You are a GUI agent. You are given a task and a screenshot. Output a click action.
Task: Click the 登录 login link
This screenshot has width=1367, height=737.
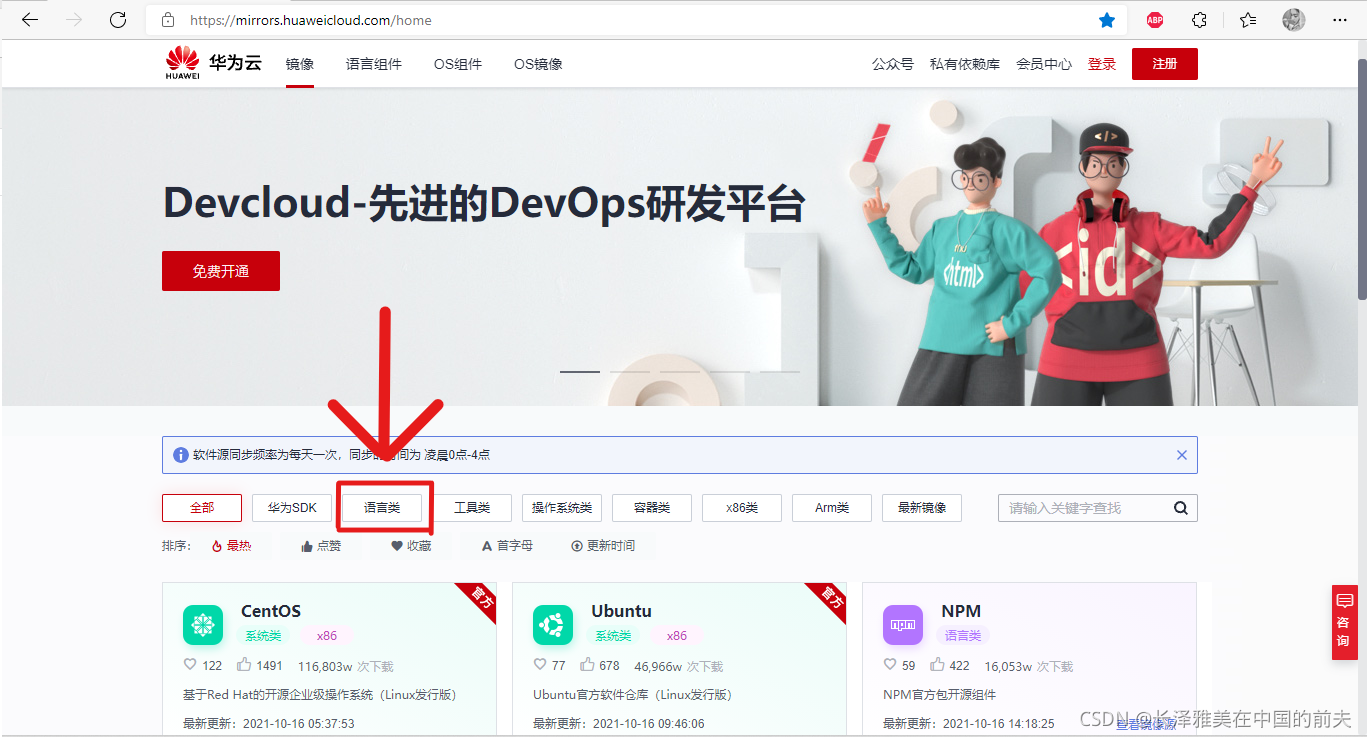tap(1102, 64)
